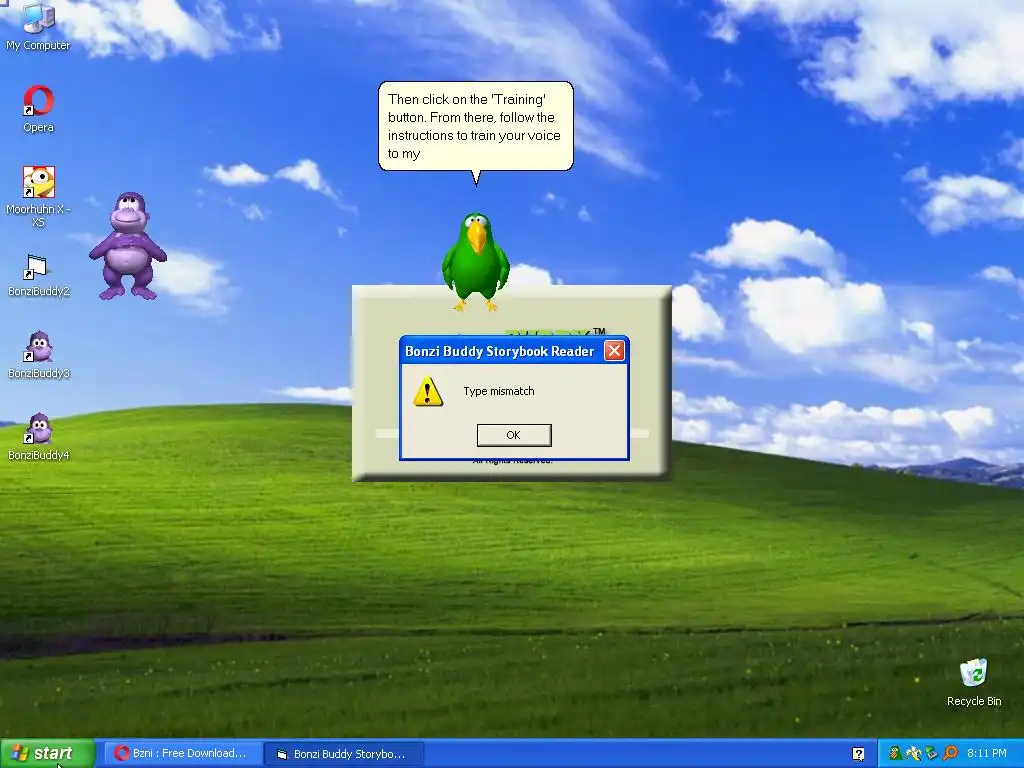
Task: Click the Bonzi Buddy Storybook Reader title bar
Action: click(x=500, y=351)
